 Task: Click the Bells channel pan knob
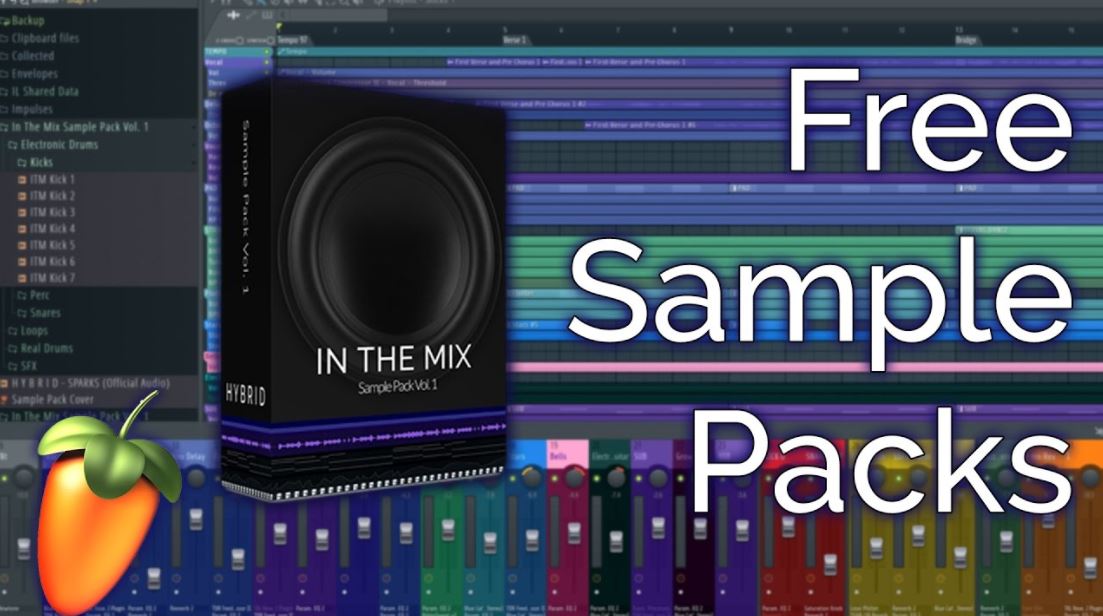(x=574, y=477)
